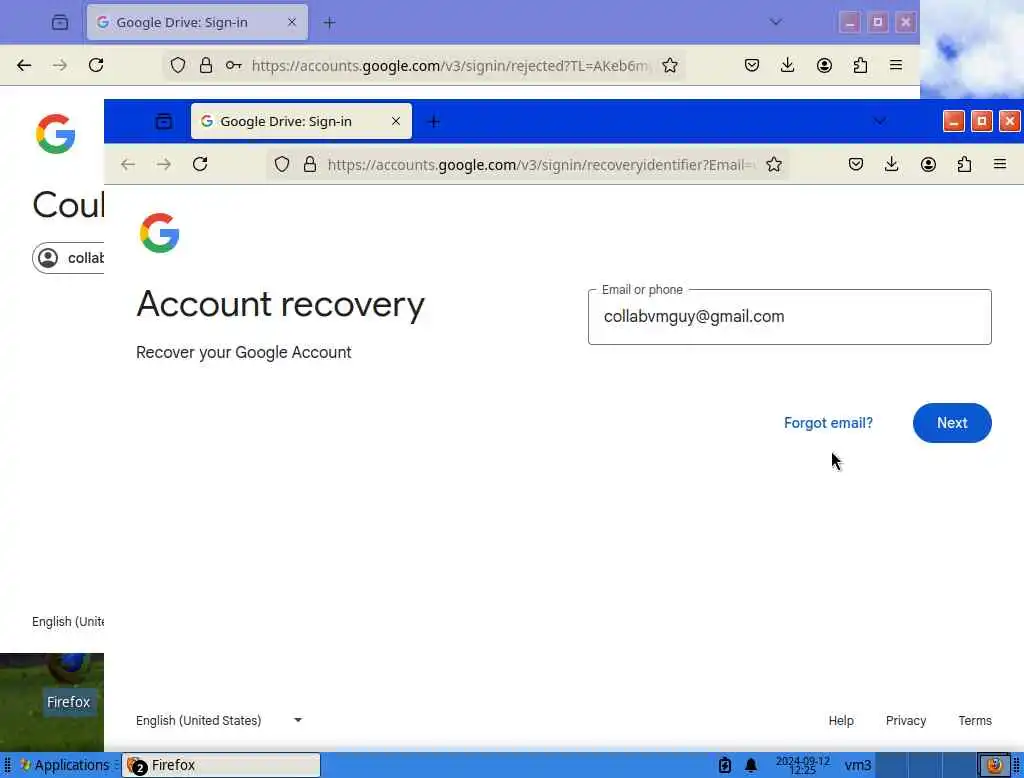Reload page in front Firefox window
The width and height of the screenshot is (1024, 778).
(200, 164)
